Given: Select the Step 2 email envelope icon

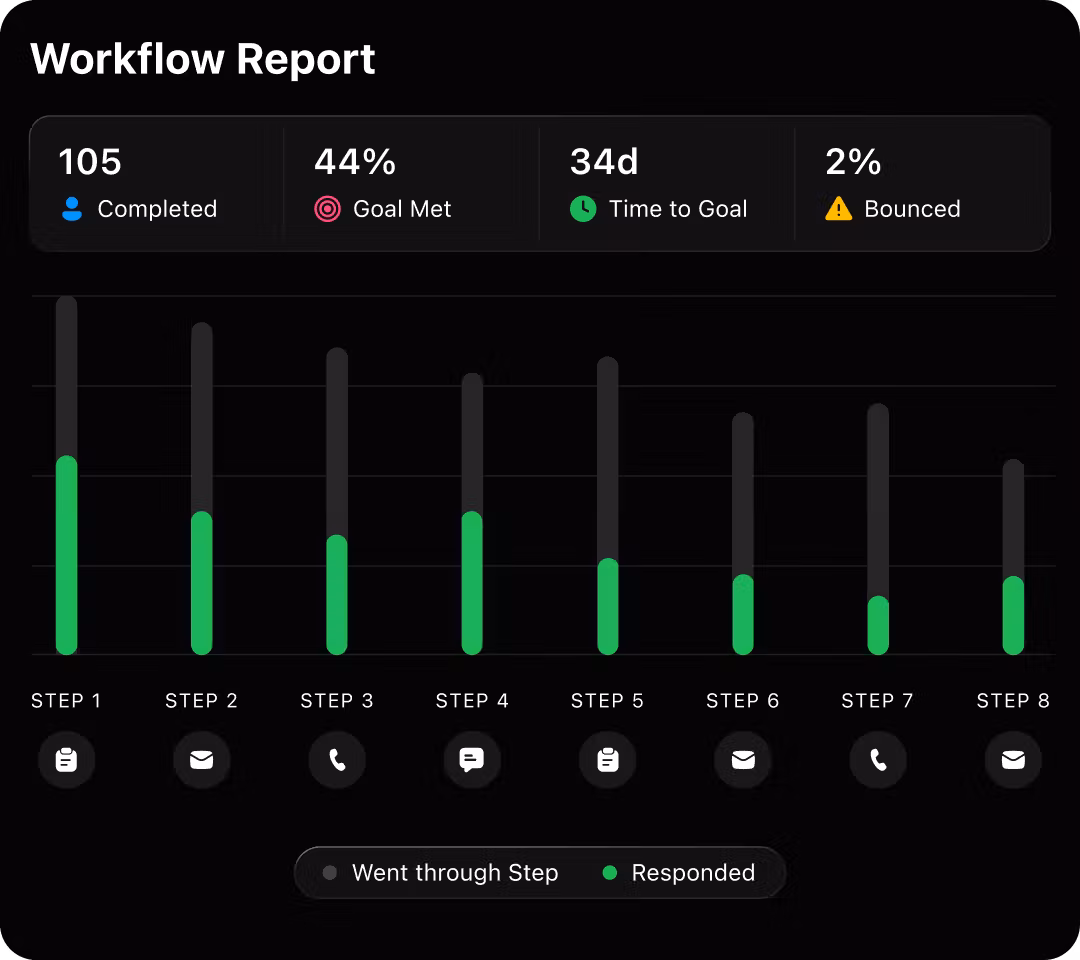Looking at the screenshot, I should [201, 760].
